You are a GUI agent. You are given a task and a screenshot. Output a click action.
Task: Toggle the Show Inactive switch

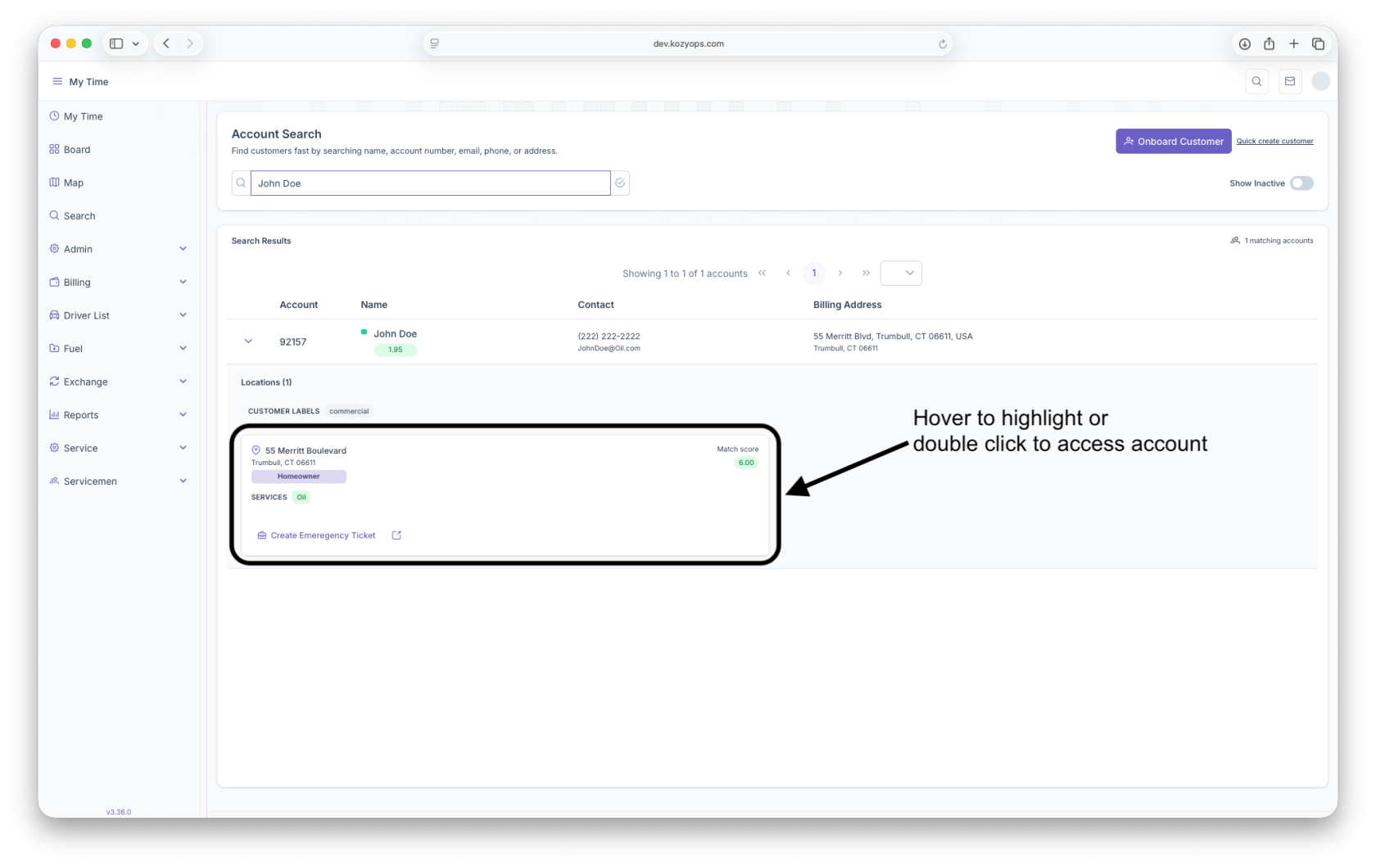[1301, 183]
